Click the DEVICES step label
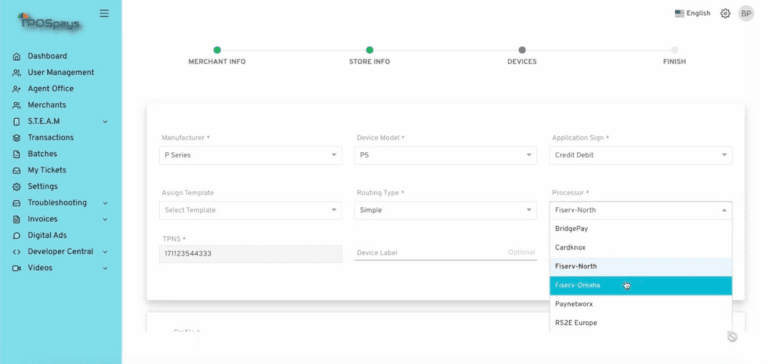 point(522,62)
